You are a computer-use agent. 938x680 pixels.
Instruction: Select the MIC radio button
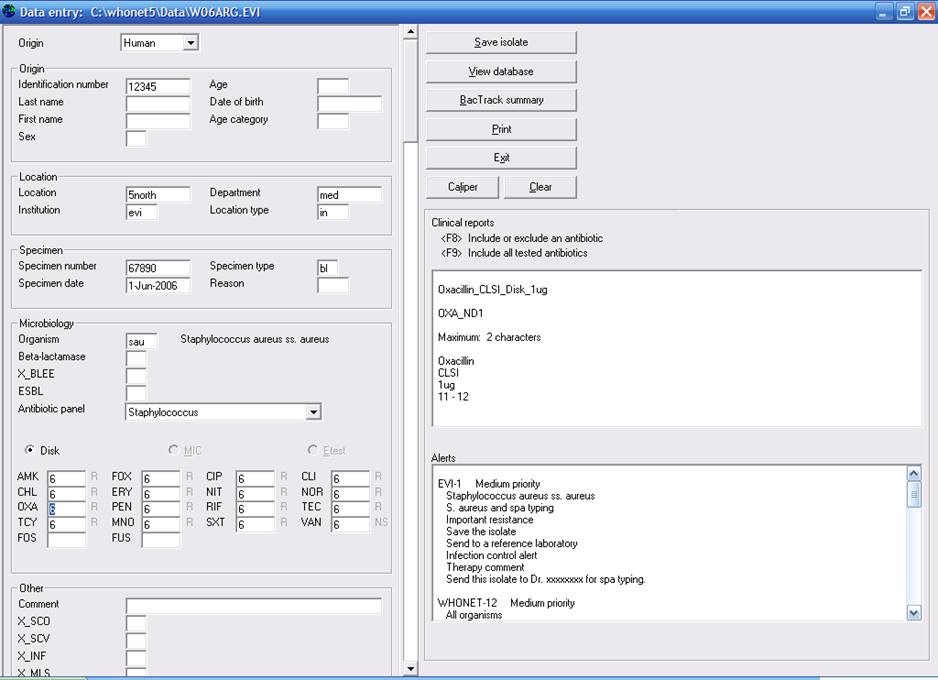pyautogui.click(x=174, y=451)
